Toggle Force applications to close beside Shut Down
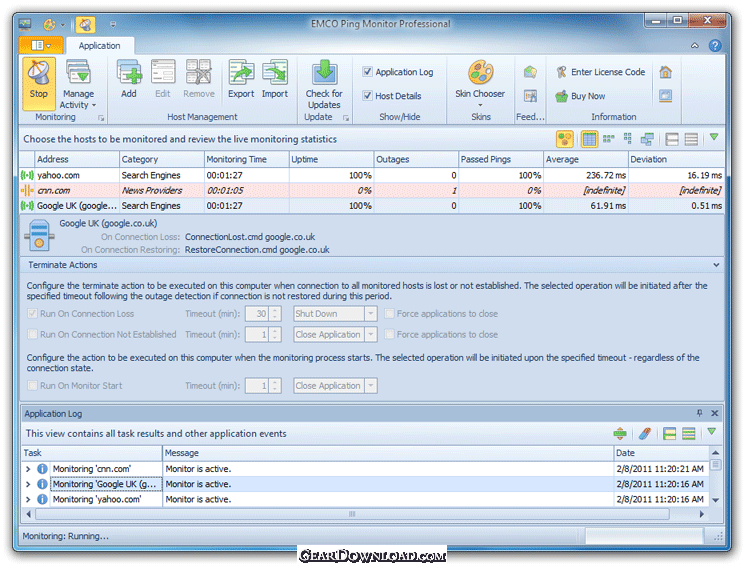Image resolution: width=744 pixels, height=564 pixels. (389, 314)
